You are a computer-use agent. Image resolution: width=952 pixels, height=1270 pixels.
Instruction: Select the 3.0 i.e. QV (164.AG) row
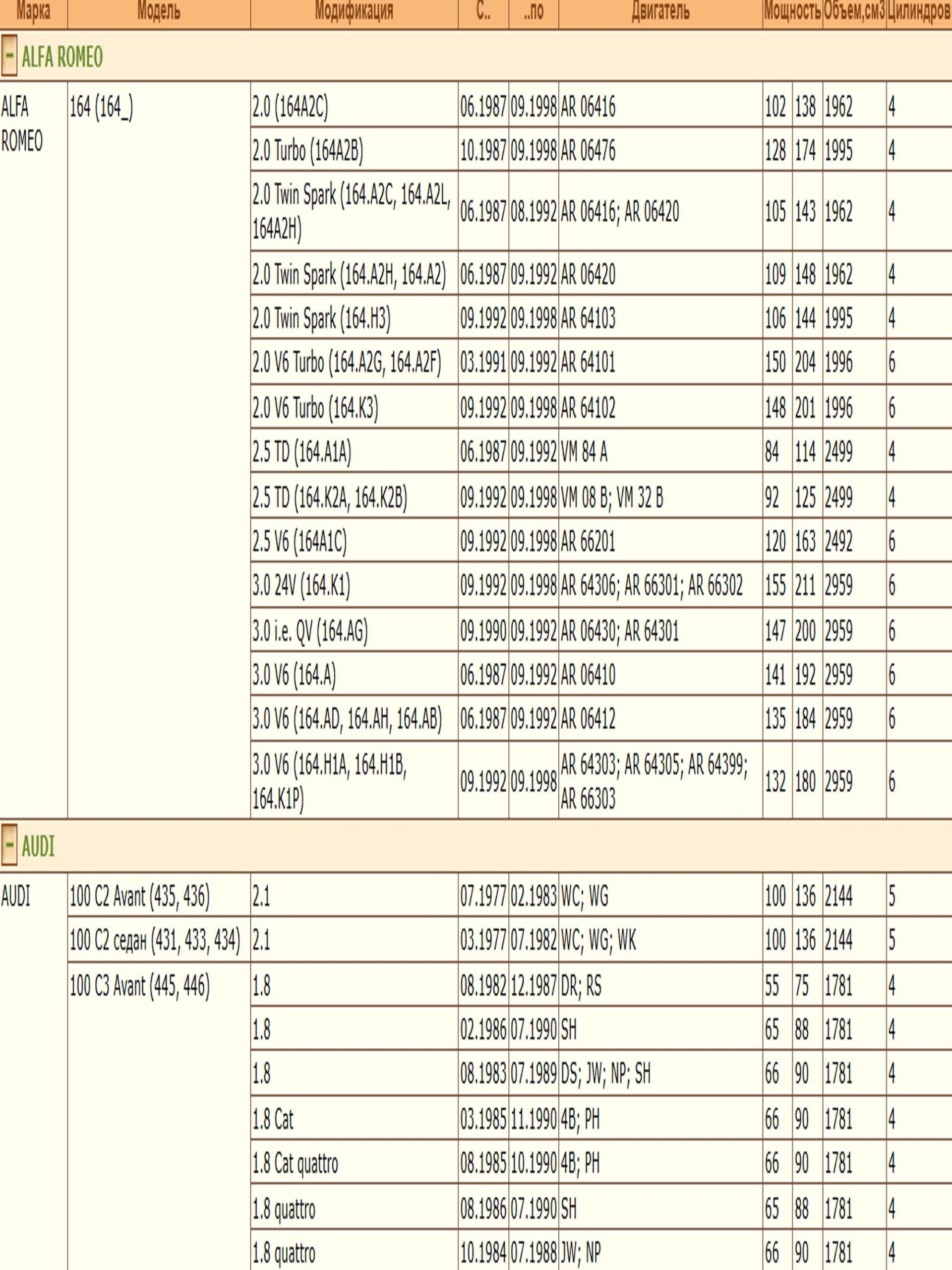click(310, 631)
